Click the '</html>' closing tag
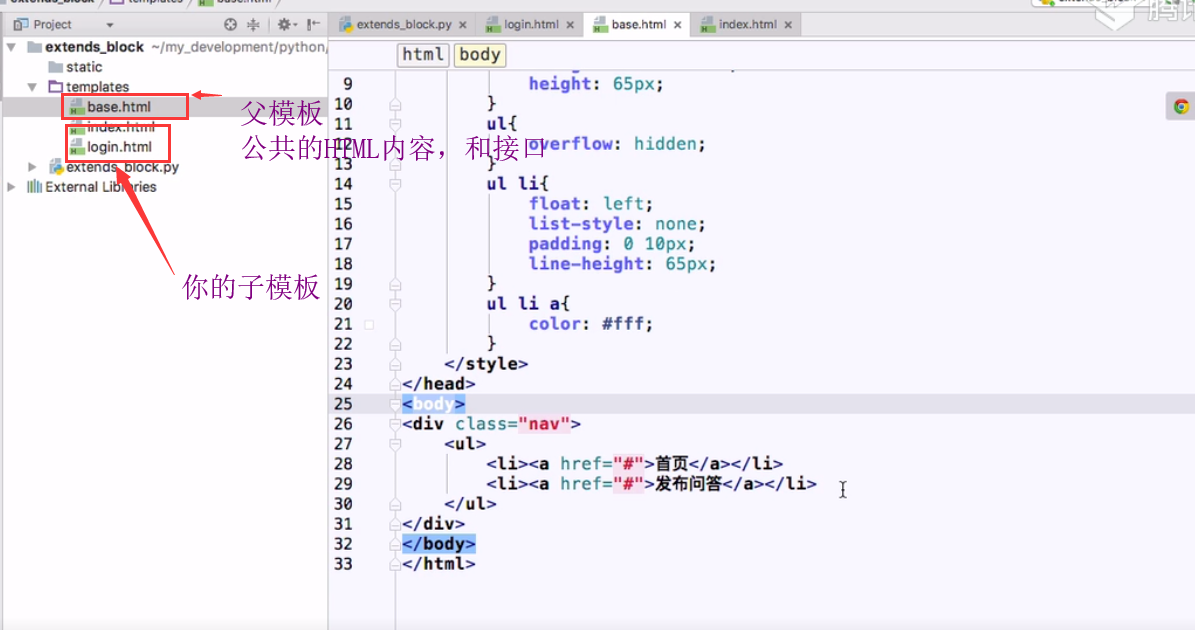 pos(439,564)
